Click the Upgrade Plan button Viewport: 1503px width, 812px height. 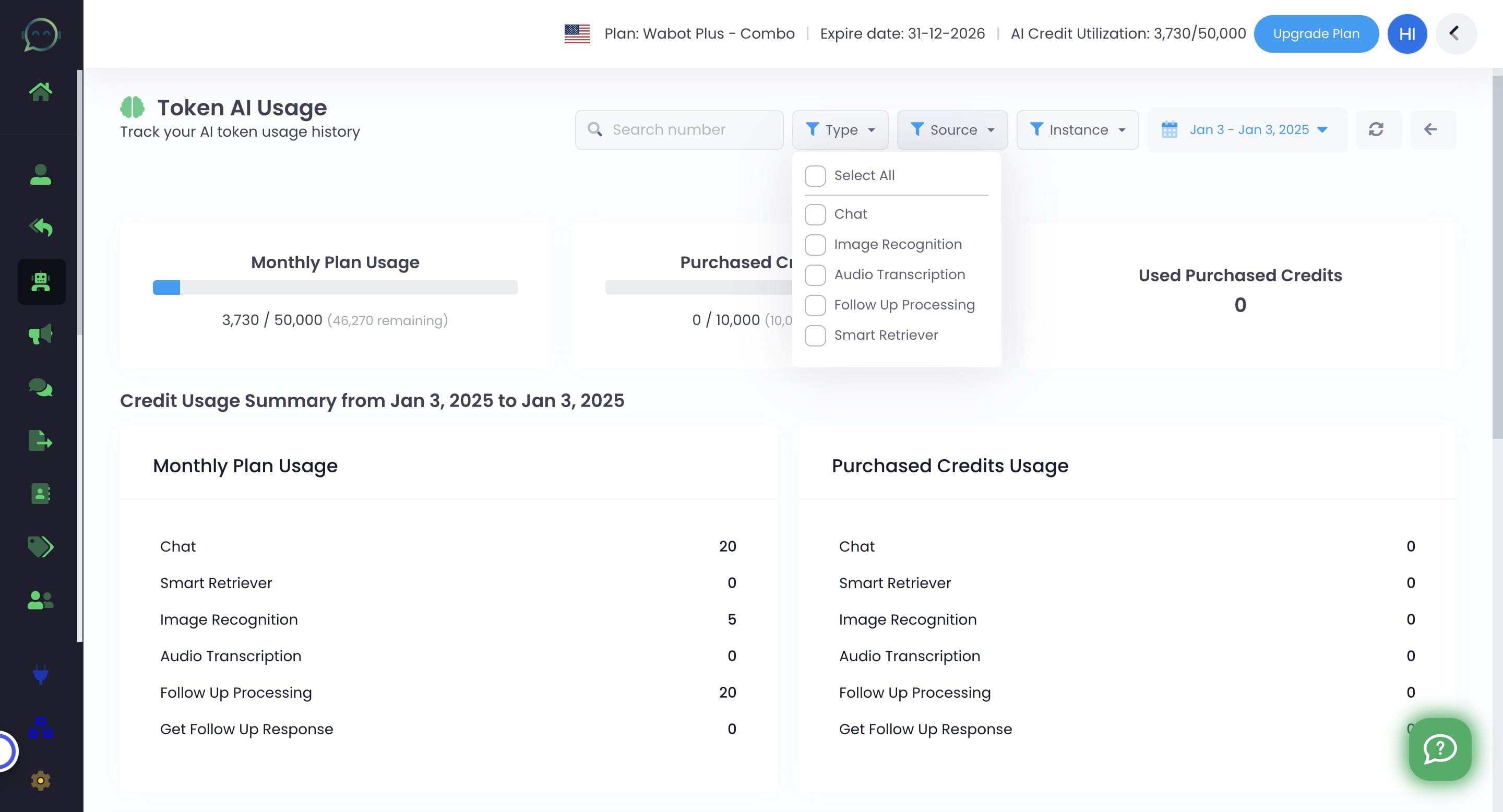1316,34
